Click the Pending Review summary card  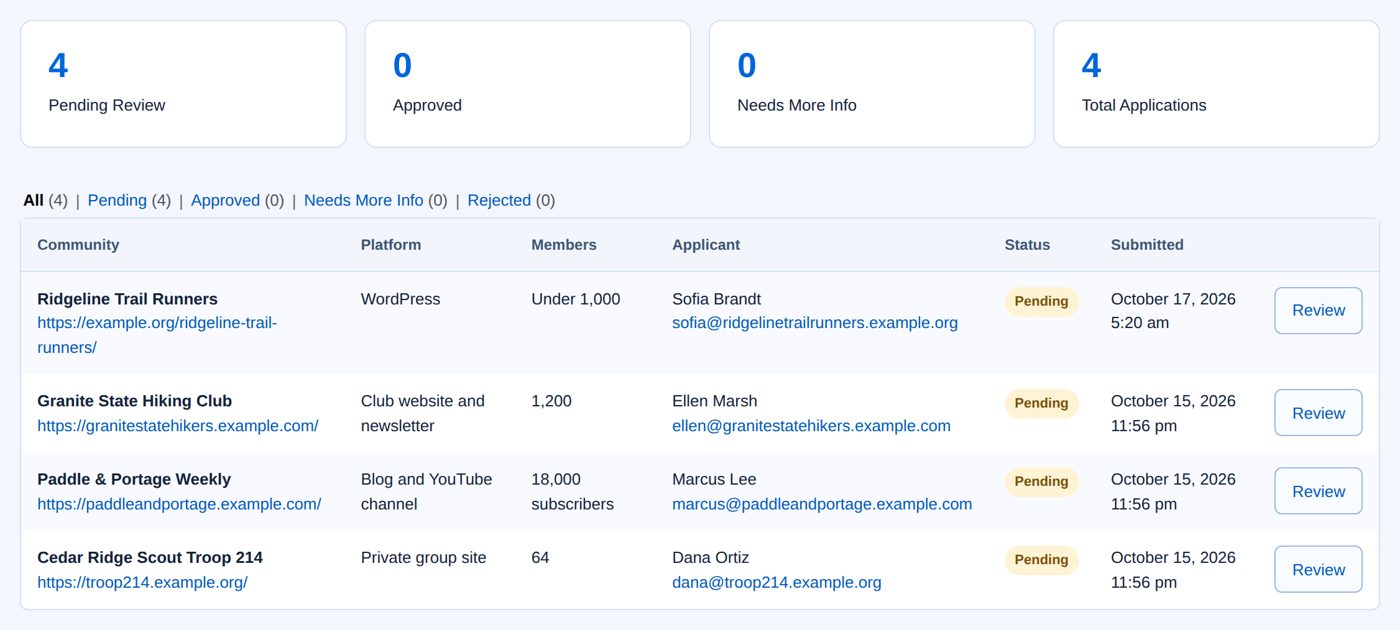coord(184,84)
